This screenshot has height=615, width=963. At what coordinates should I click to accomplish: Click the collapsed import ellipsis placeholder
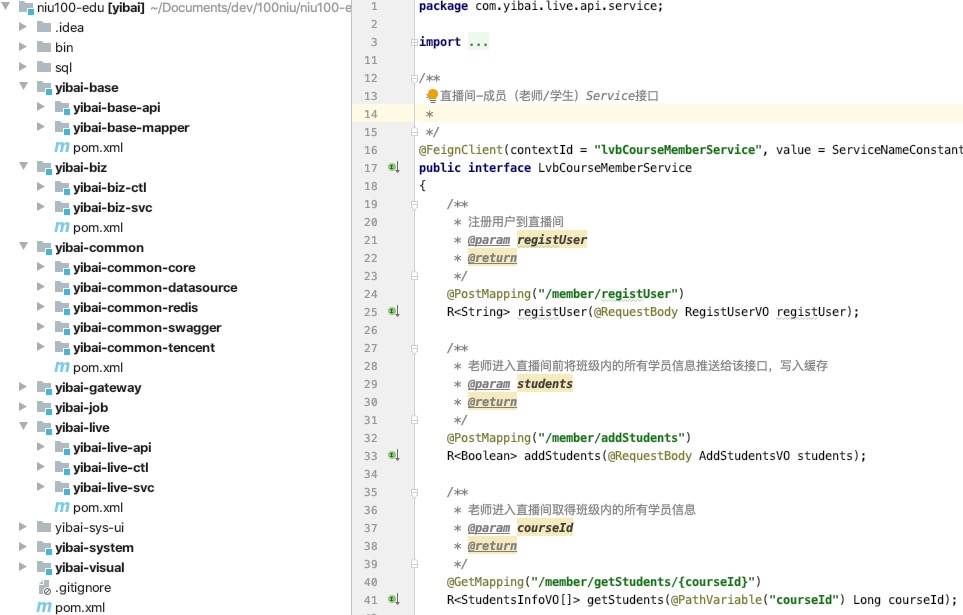478,42
